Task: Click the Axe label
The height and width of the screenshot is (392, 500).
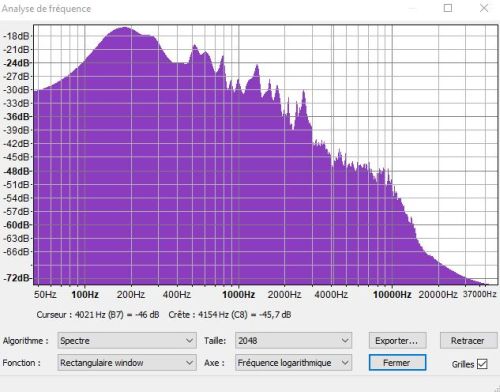Action: tap(214, 363)
